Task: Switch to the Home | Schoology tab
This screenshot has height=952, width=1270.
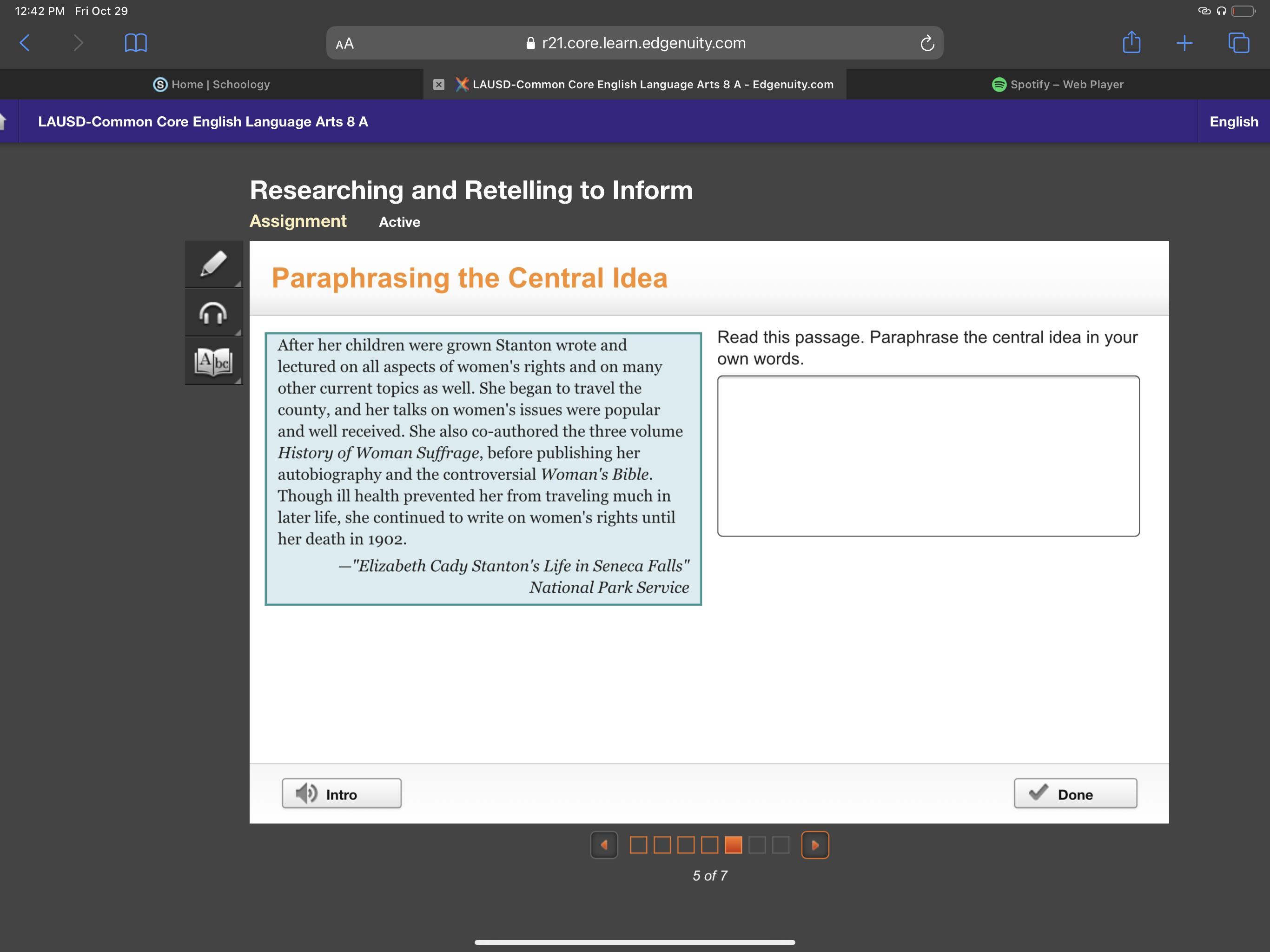Action: coord(212,85)
